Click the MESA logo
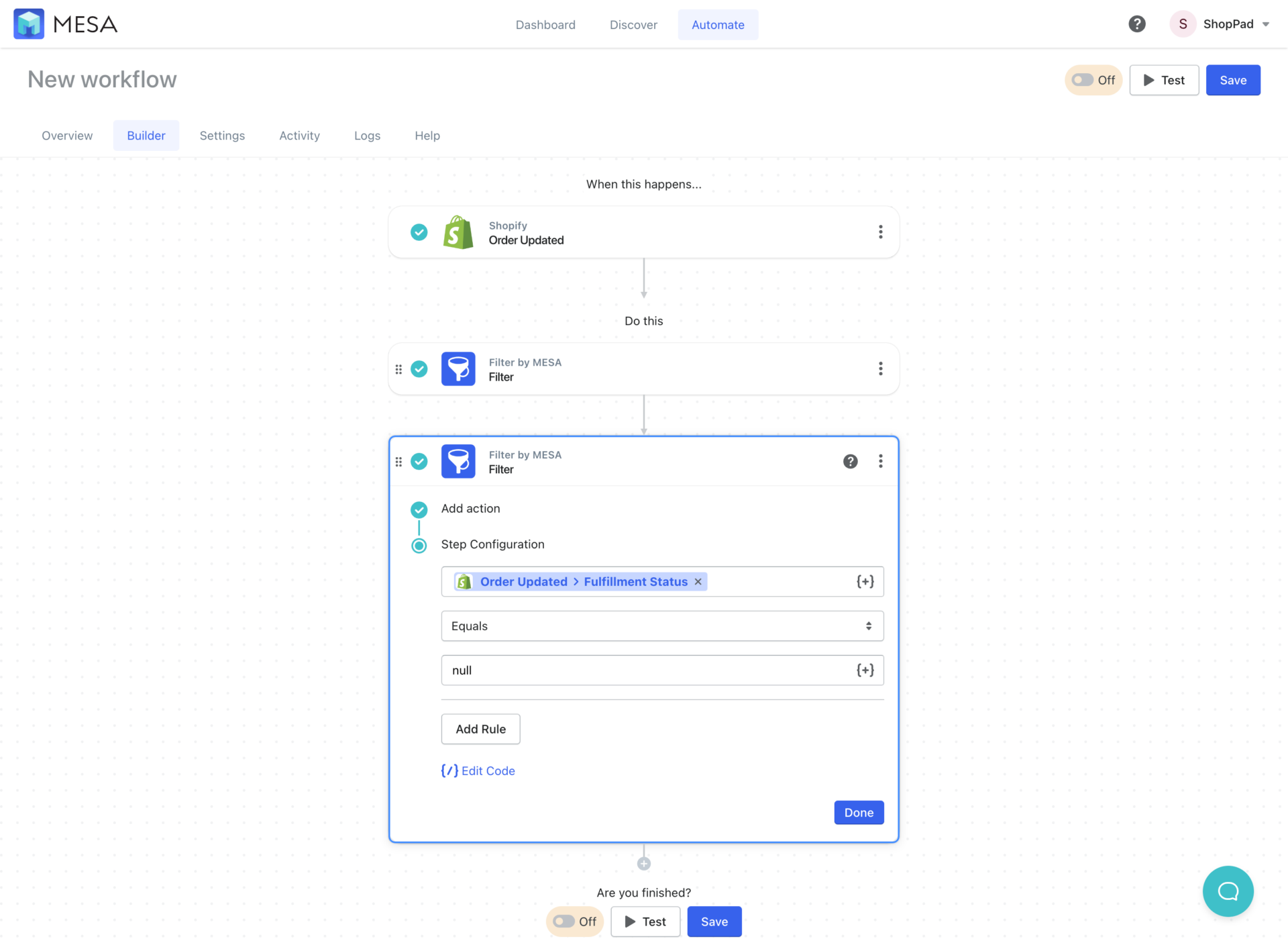The image size is (1288, 951). pos(65,23)
